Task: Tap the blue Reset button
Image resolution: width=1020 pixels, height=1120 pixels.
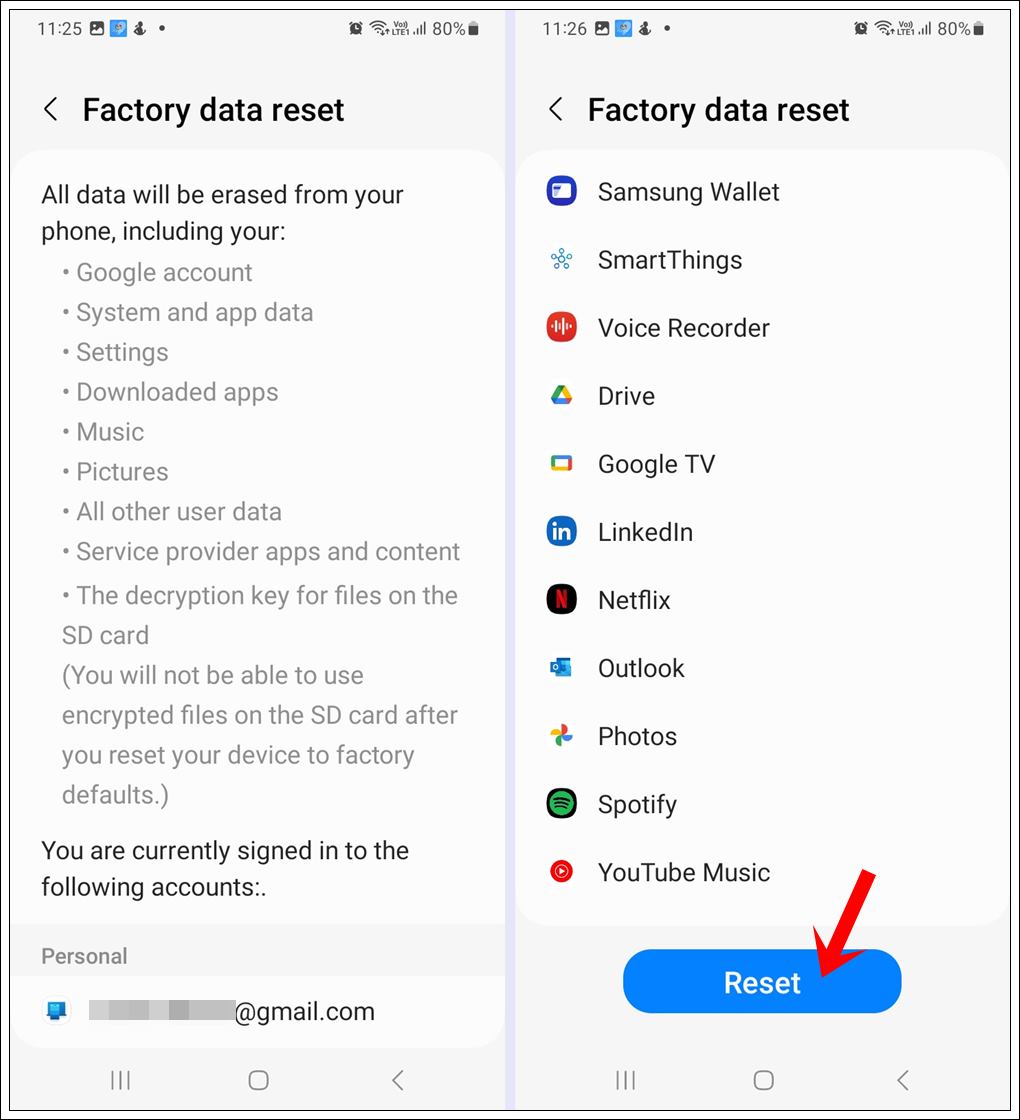Action: [x=762, y=981]
